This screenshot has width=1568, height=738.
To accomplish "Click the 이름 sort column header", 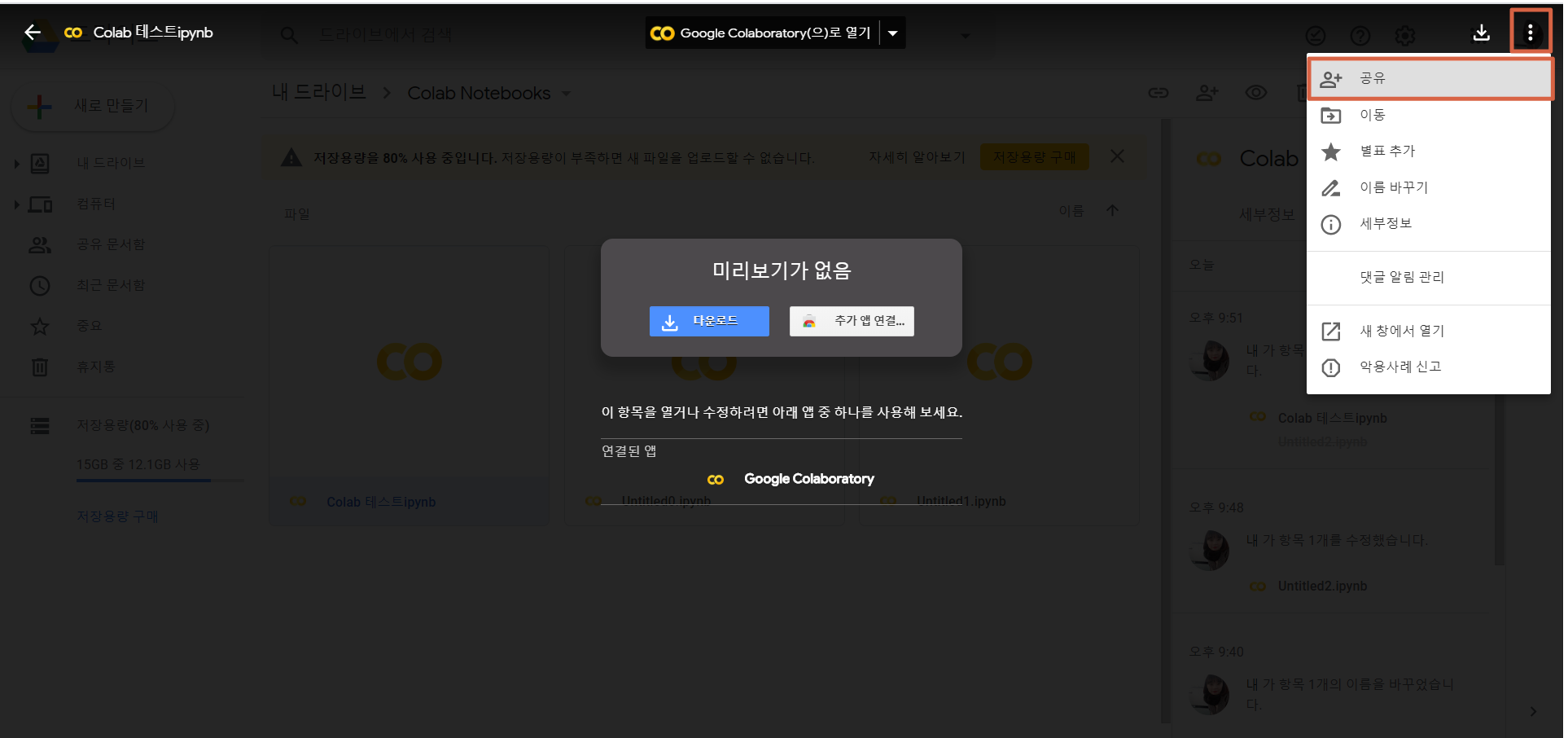I will pos(1071,211).
